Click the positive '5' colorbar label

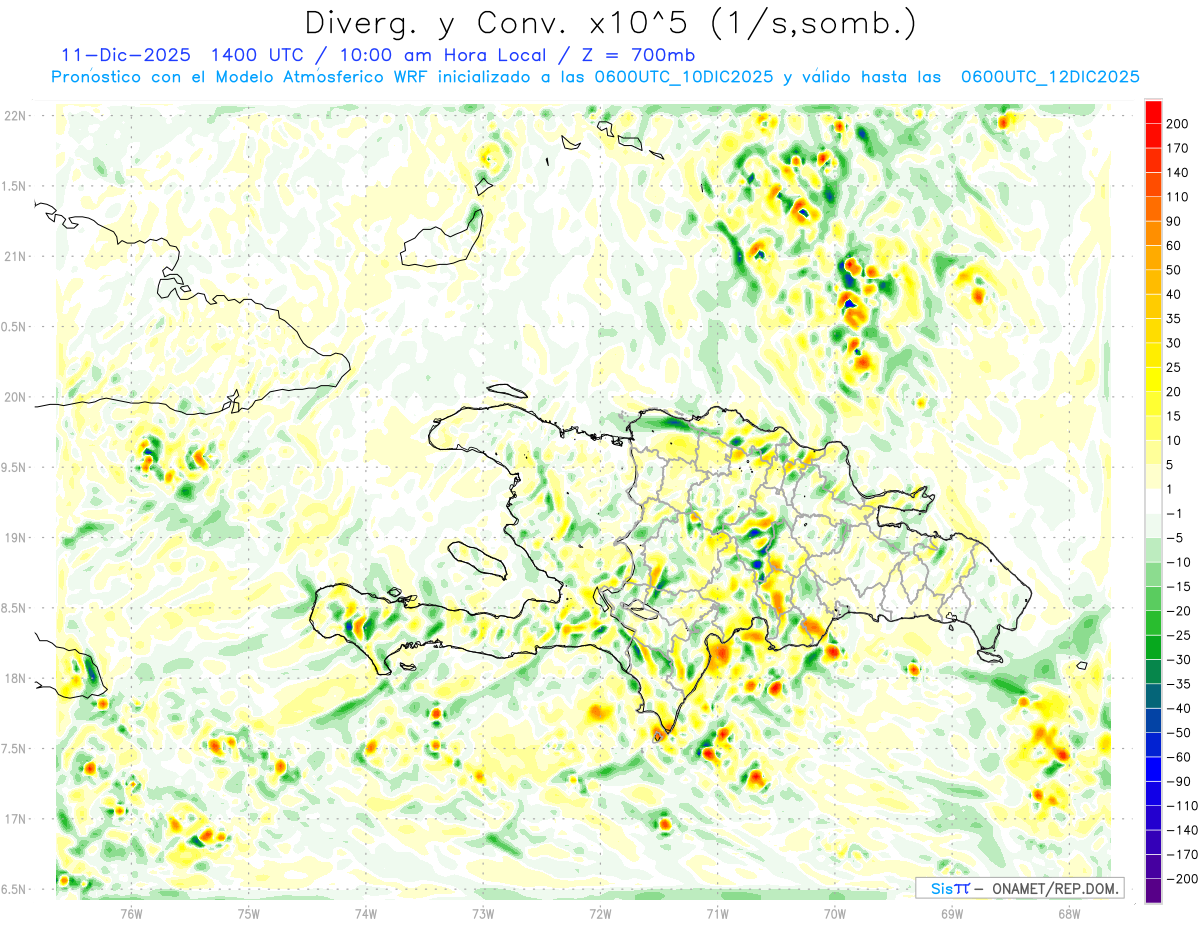pos(1171,465)
